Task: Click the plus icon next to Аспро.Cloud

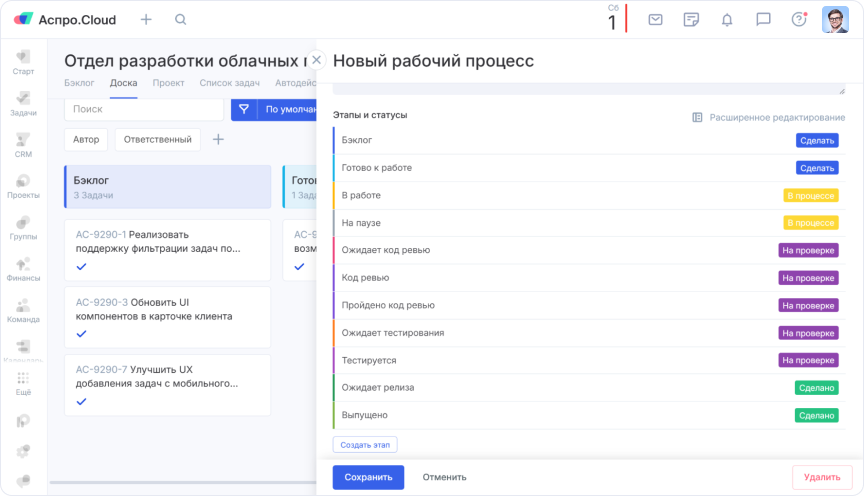Action: tap(146, 19)
